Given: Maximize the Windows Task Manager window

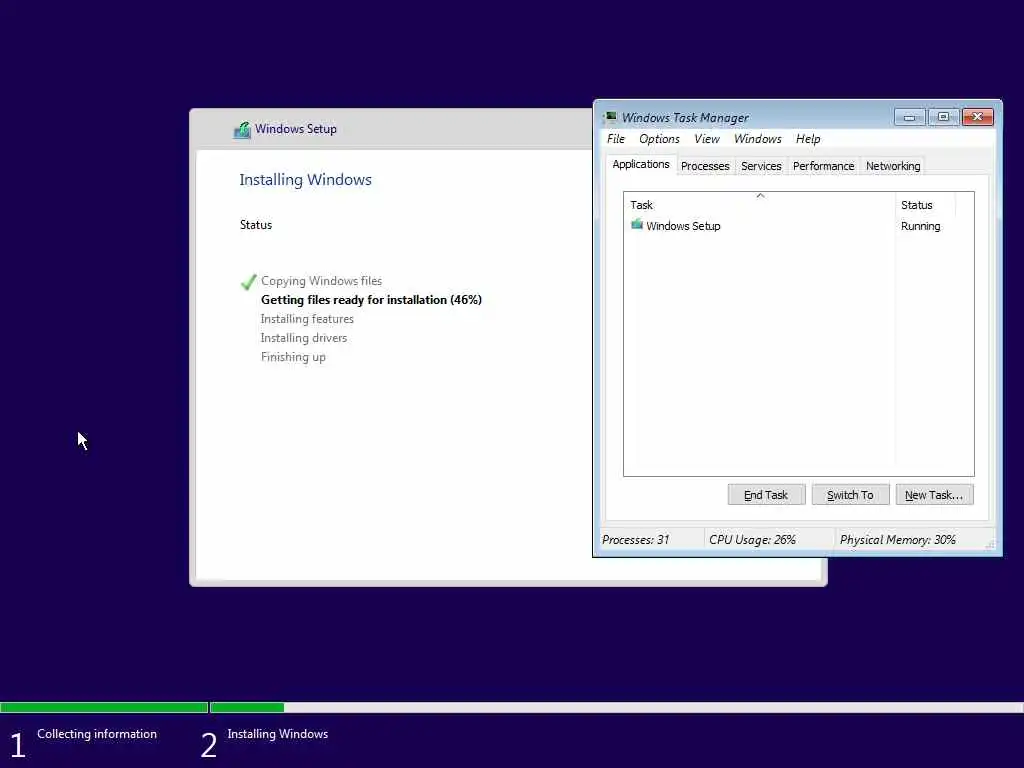Looking at the screenshot, I should pos(943,117).
